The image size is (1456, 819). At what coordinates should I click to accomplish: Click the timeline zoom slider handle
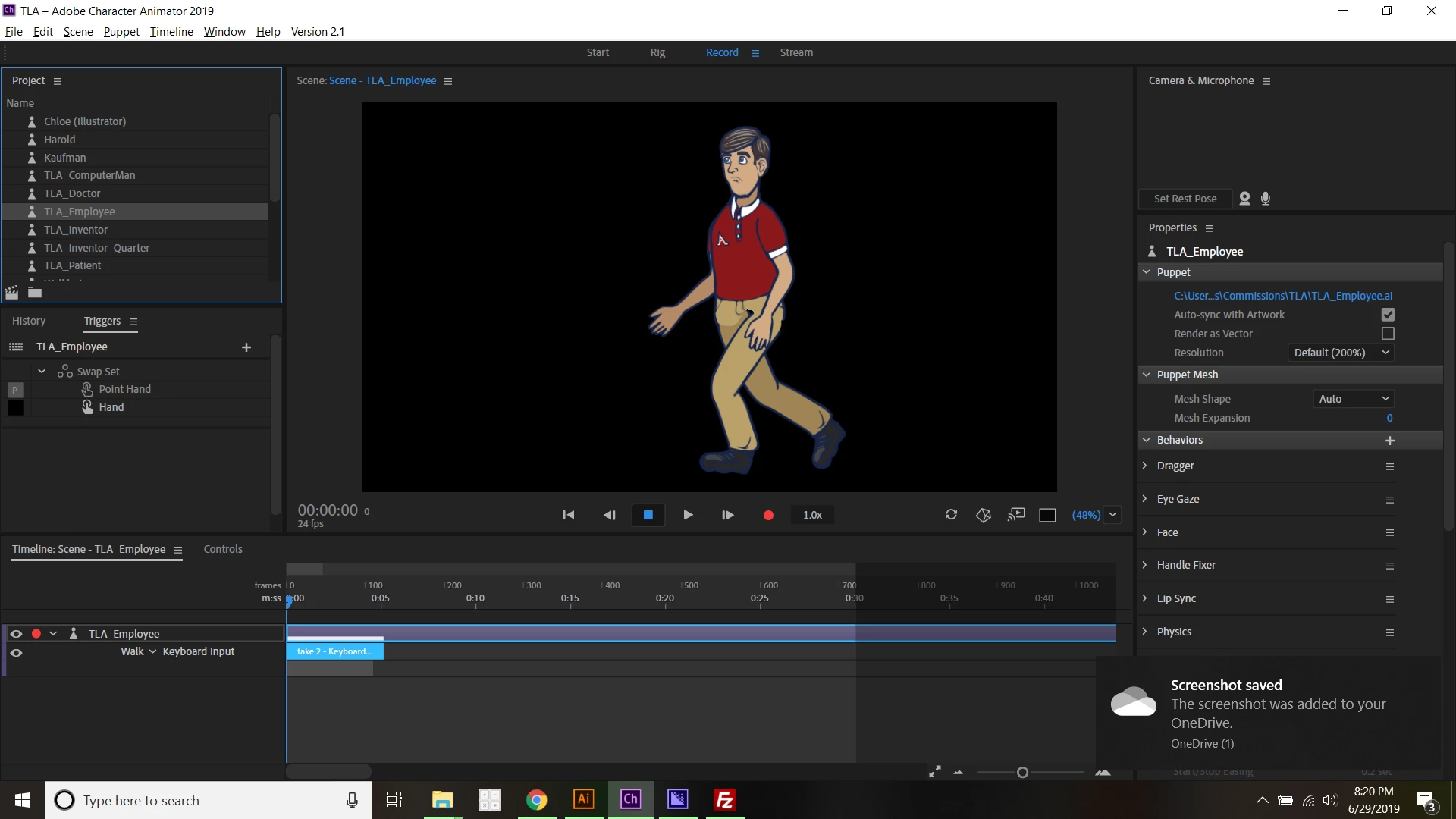(1022, 773)
